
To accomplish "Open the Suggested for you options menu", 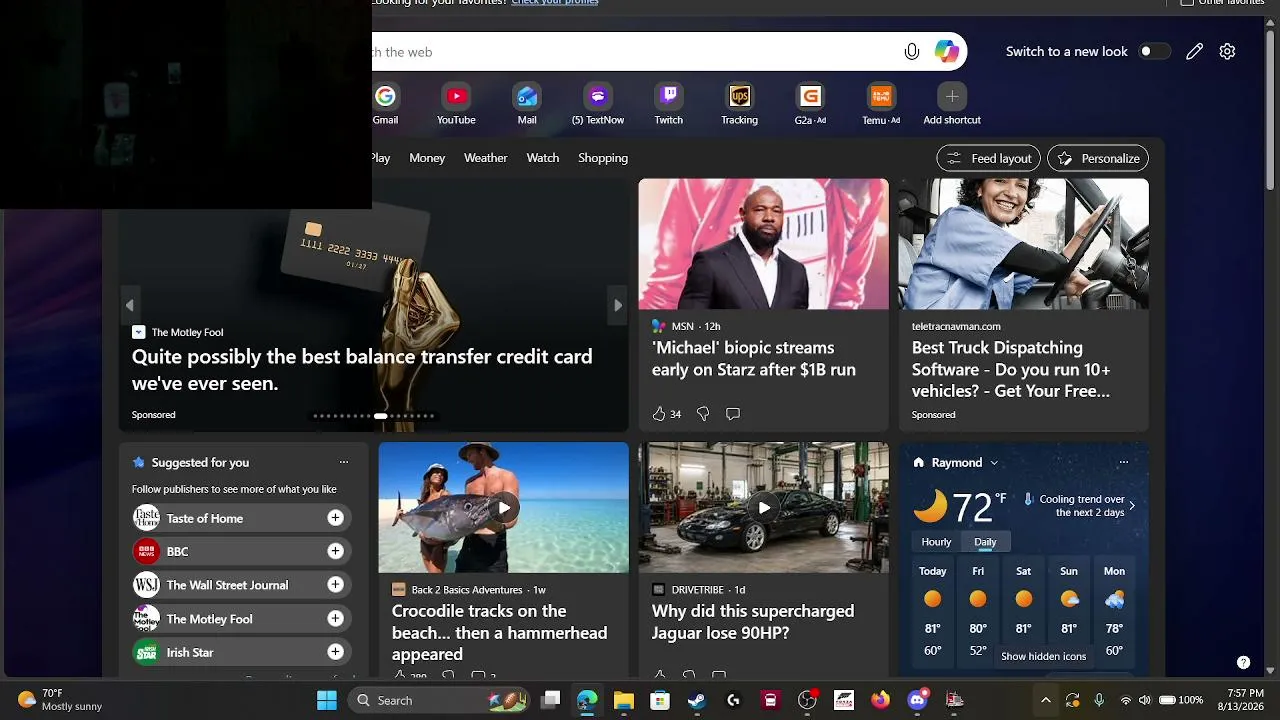I will tap(344, 462).
